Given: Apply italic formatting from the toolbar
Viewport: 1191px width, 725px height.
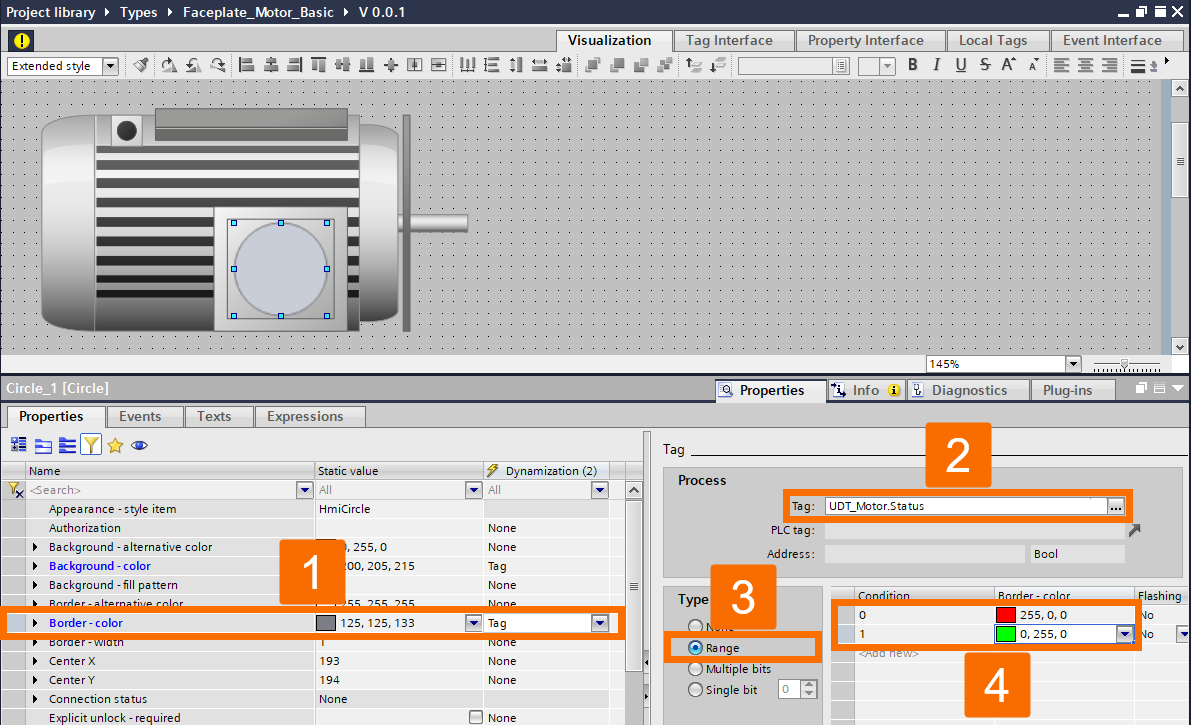Looking at the screenshot, I should click(x=936, y=64).
